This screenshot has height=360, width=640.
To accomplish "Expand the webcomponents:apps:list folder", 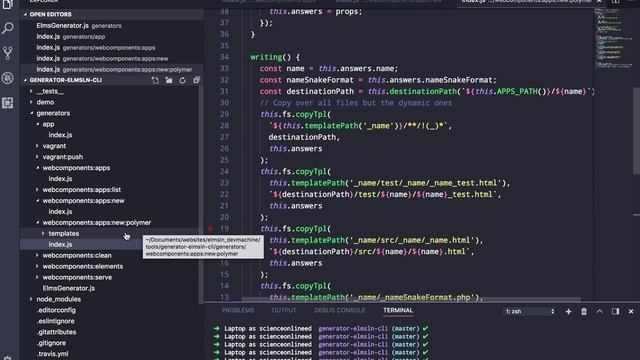I will coord(82,189).
